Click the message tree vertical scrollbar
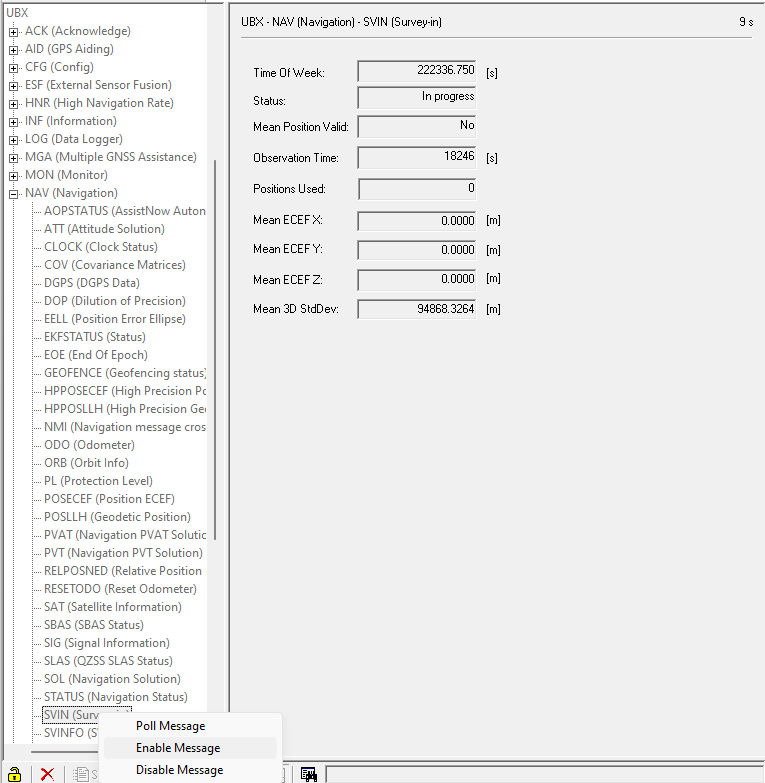This screenshot has height=783, width=765. tap(215, 400)
